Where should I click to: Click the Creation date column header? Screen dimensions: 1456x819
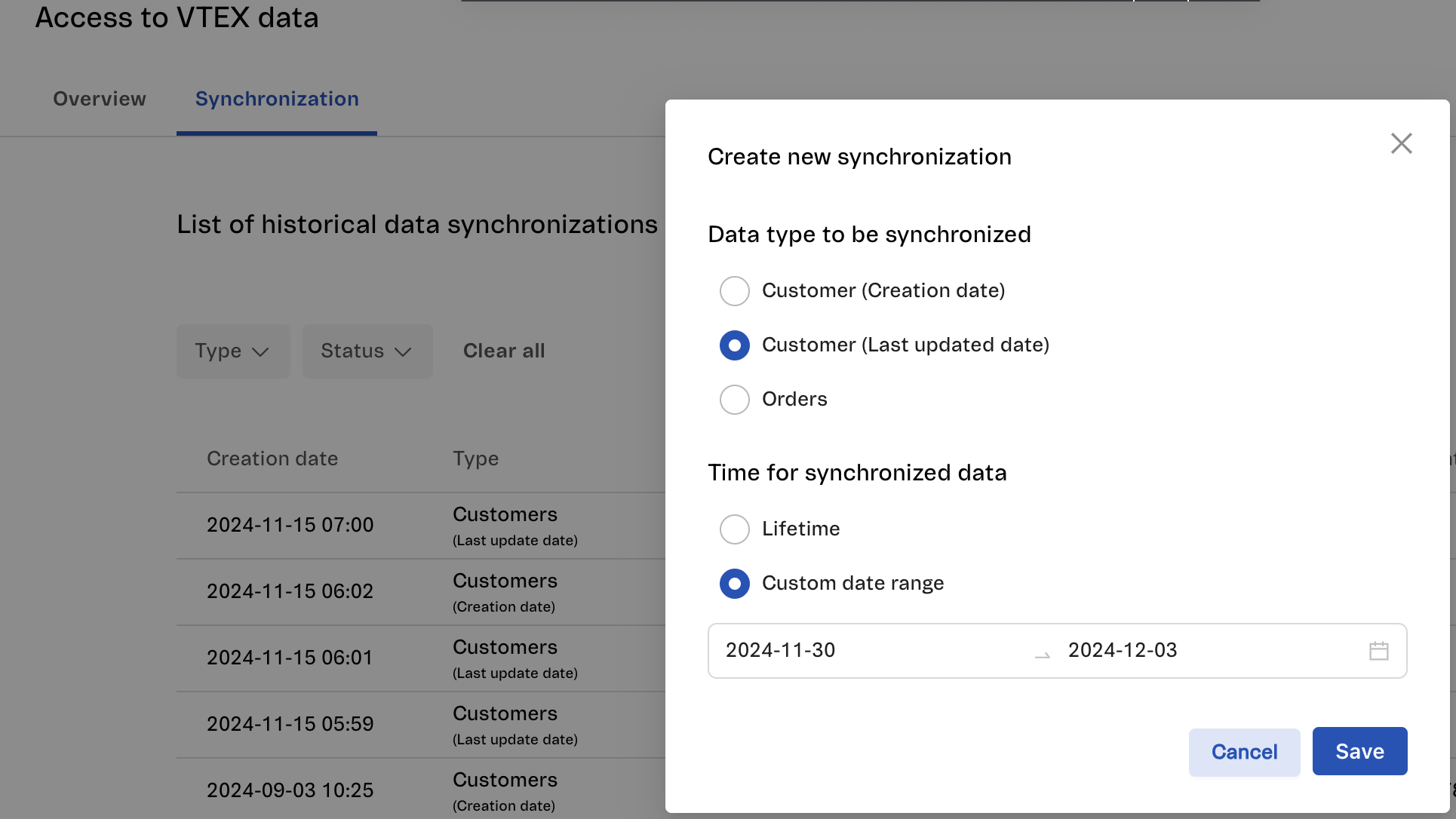(272, 459)
